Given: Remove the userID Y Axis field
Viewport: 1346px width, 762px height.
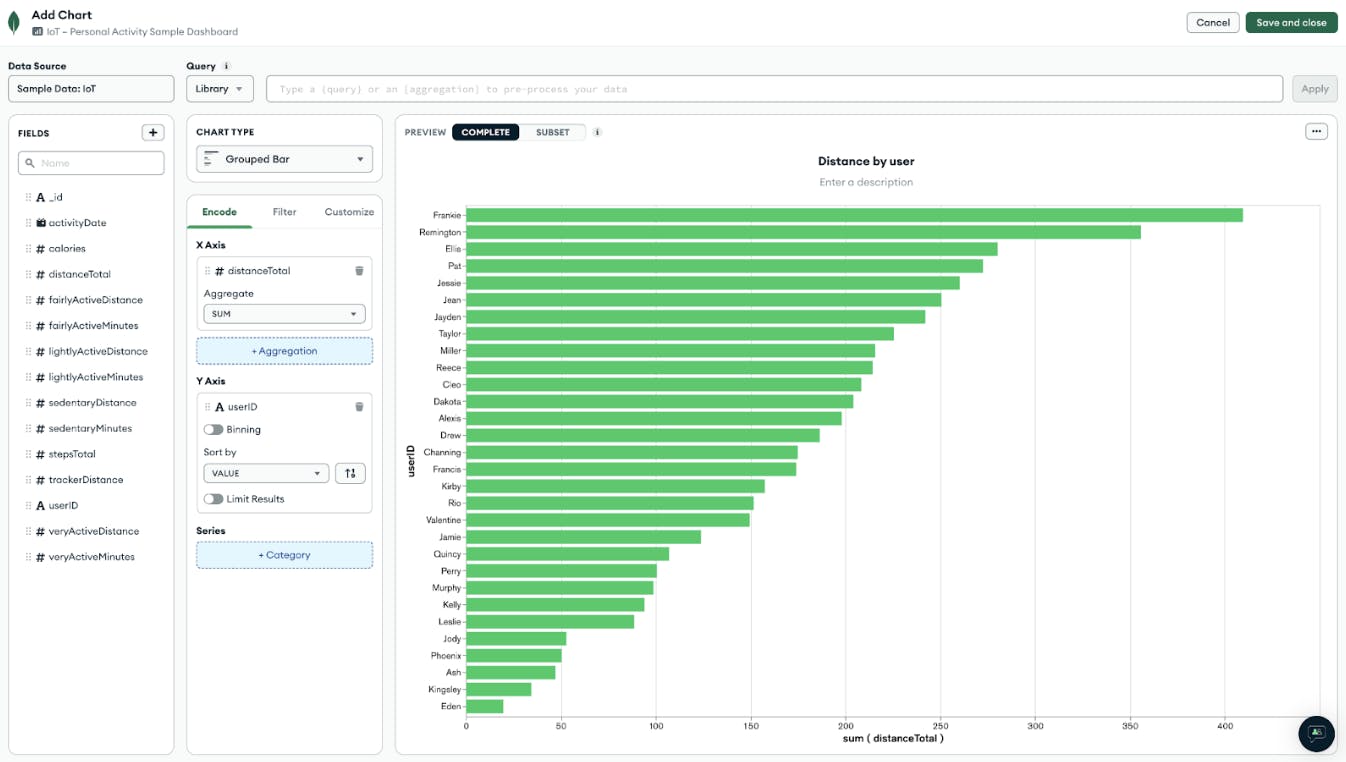Looking at the screenshot, I should point(359,407).
